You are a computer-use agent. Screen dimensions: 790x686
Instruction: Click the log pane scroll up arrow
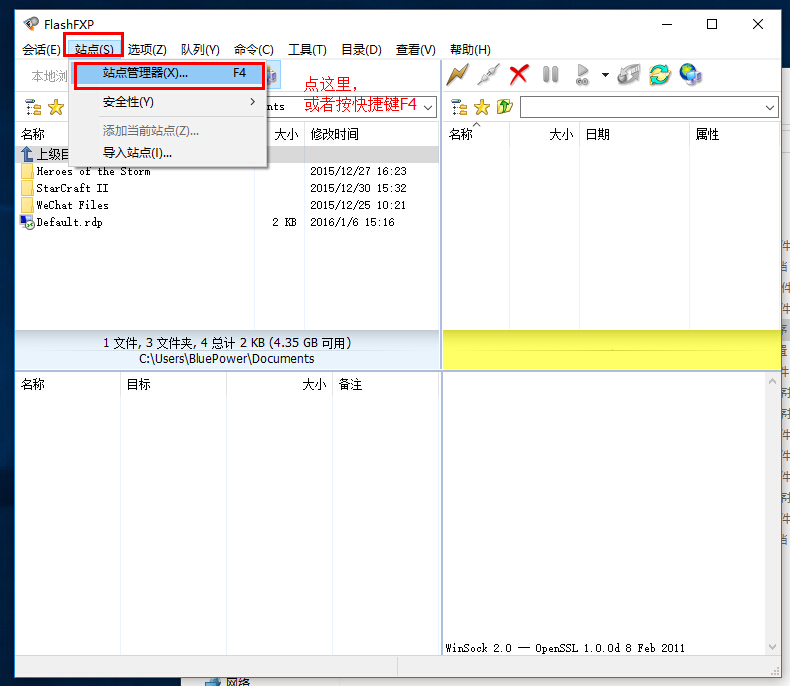click(x=772, y=382)
